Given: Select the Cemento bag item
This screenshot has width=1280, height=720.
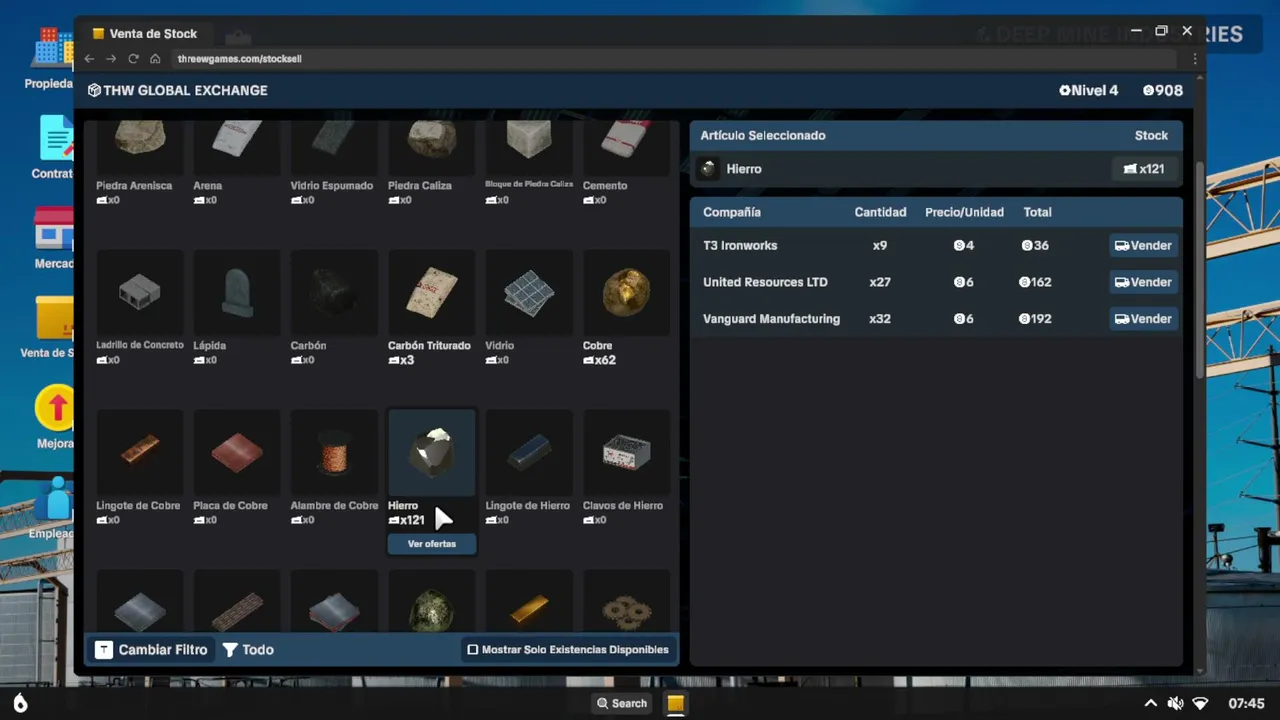Looking at the screenshot, I should 626,150.
